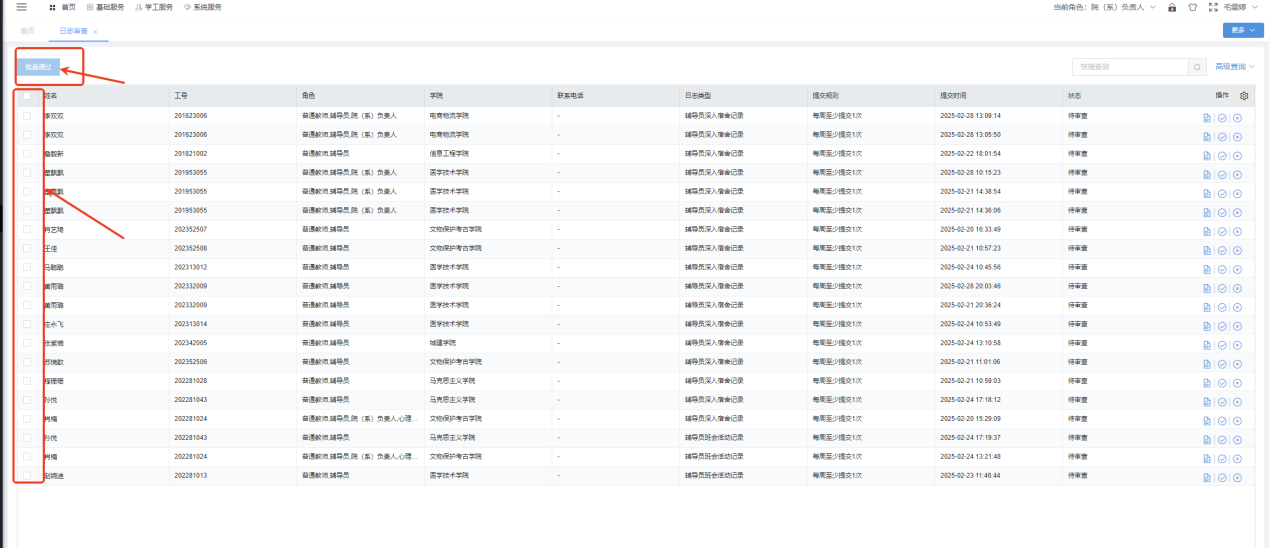Tick checkbox for employee 202352507 row
The width and height of the screenshot is (1269, 548).
[x=27, y=230]
